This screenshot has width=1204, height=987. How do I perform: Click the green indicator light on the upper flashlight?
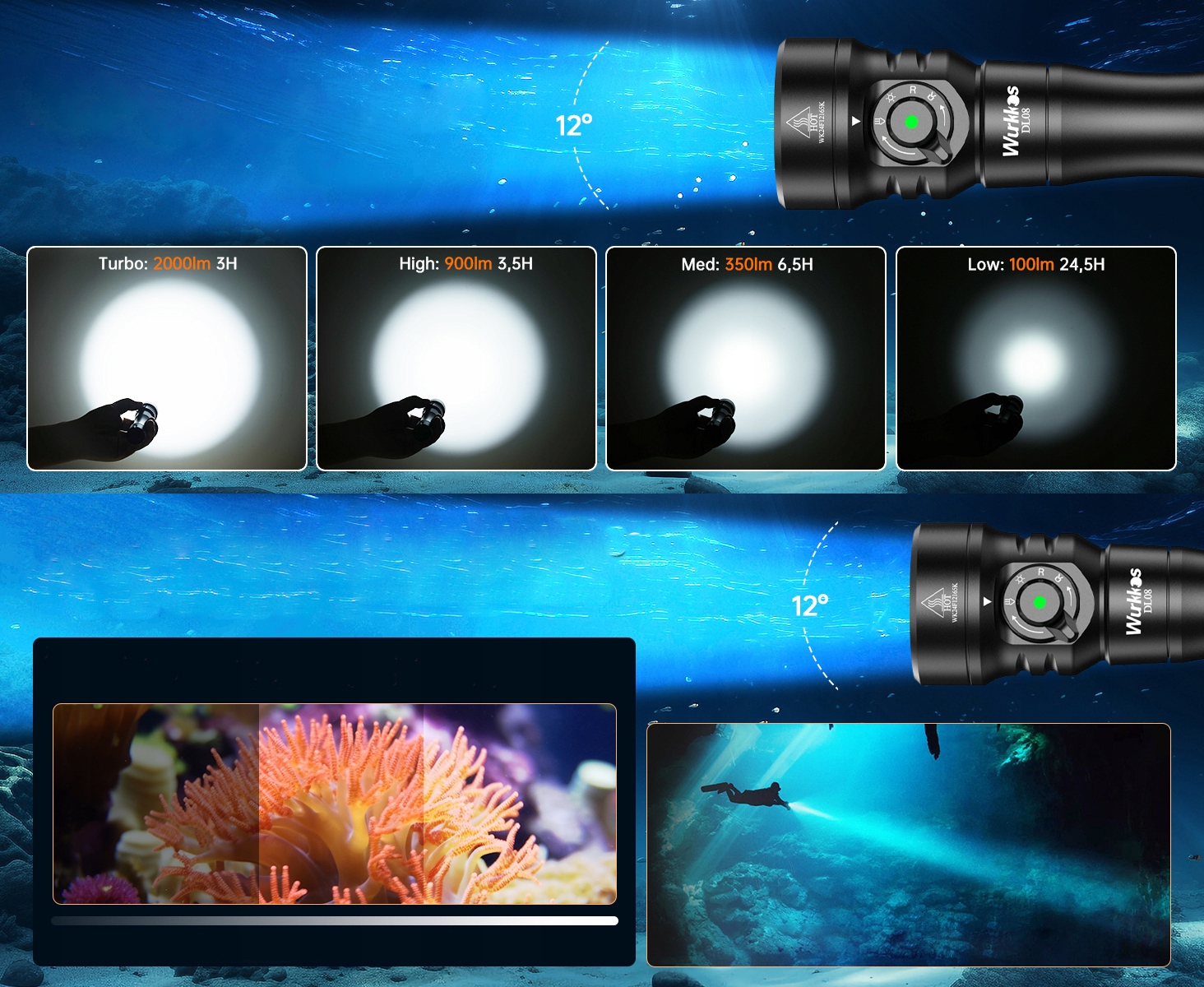(x=911, y=122)
